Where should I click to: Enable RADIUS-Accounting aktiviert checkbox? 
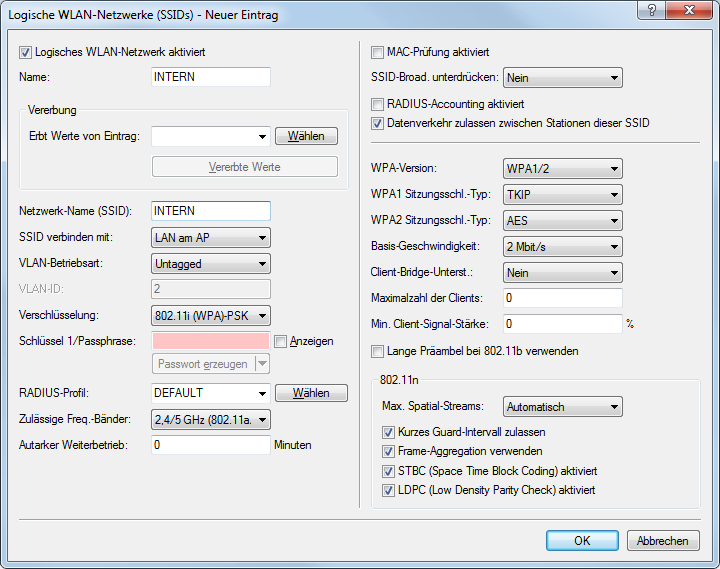378,104
